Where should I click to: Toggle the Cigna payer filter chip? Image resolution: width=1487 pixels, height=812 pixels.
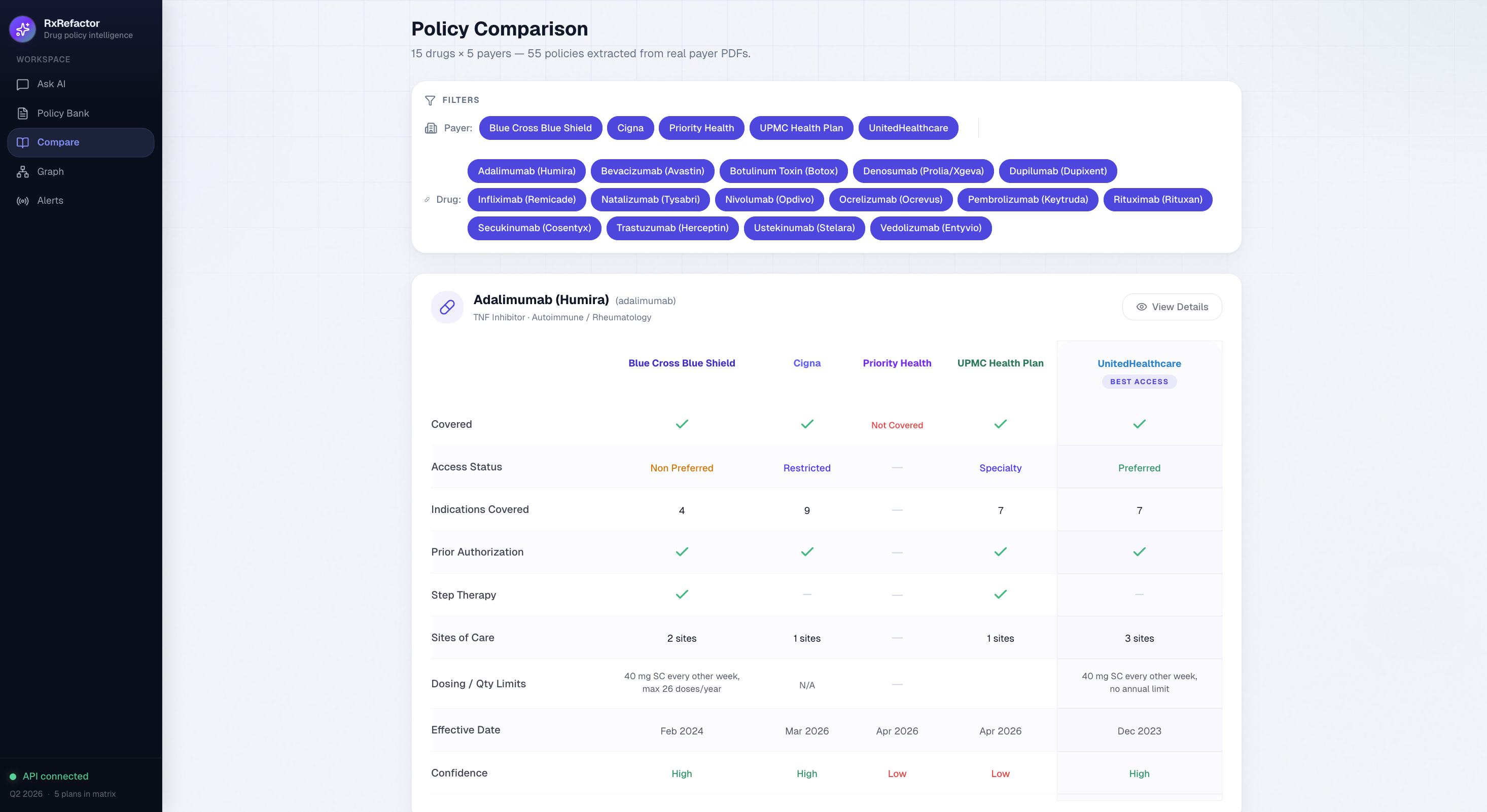click(x=630, y=128)
